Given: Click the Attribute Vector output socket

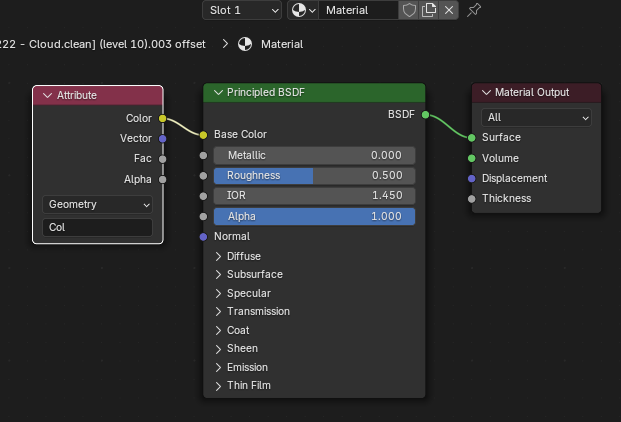Looking at the screenshot, I should pos(162,139).
